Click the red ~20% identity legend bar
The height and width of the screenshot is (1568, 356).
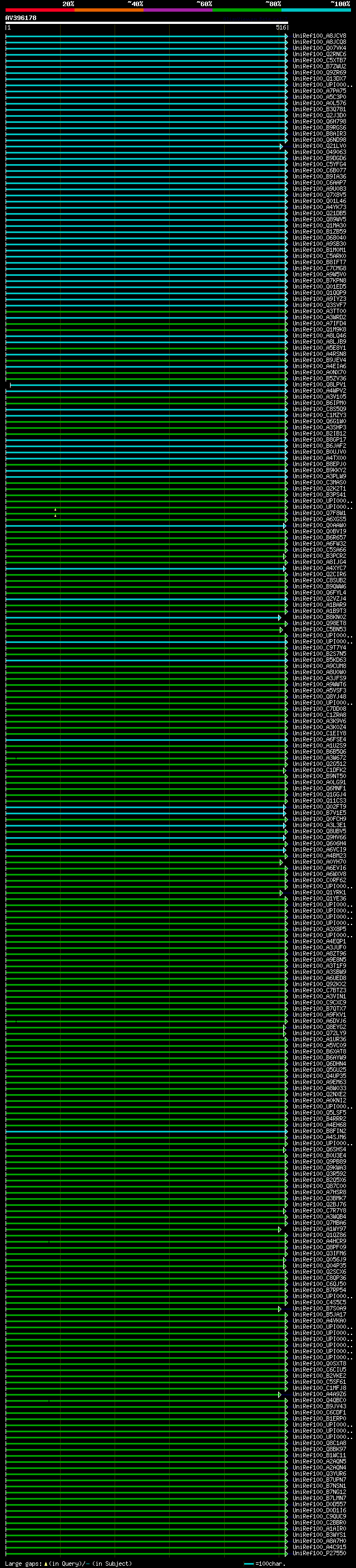[39, 10]
